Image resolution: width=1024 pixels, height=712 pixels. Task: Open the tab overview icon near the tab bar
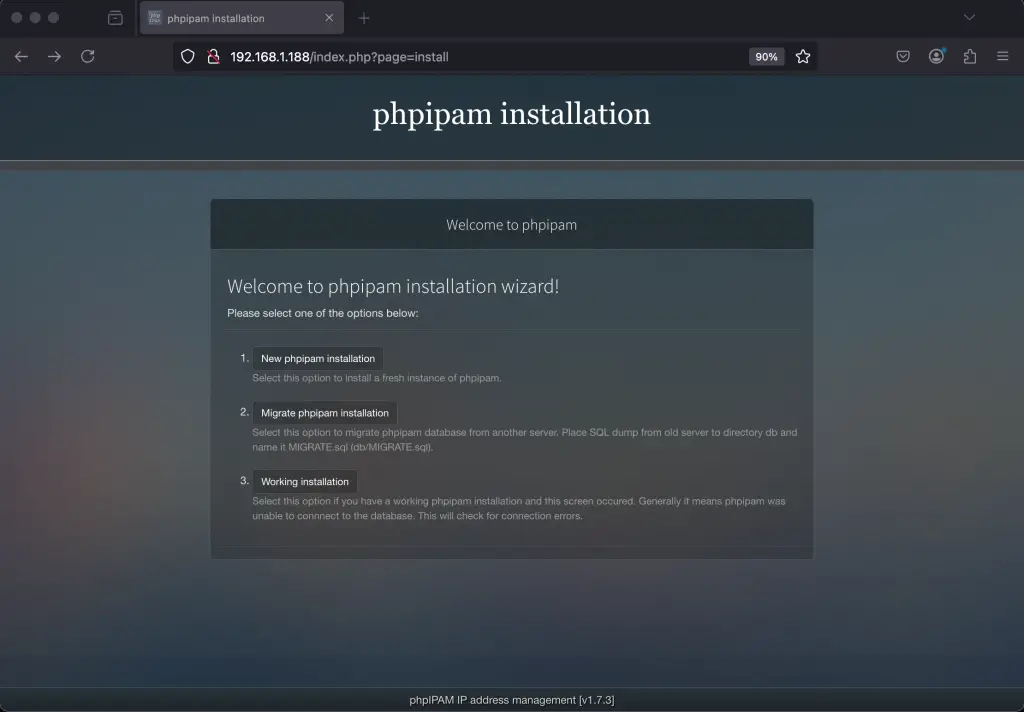tap(115, 17)
